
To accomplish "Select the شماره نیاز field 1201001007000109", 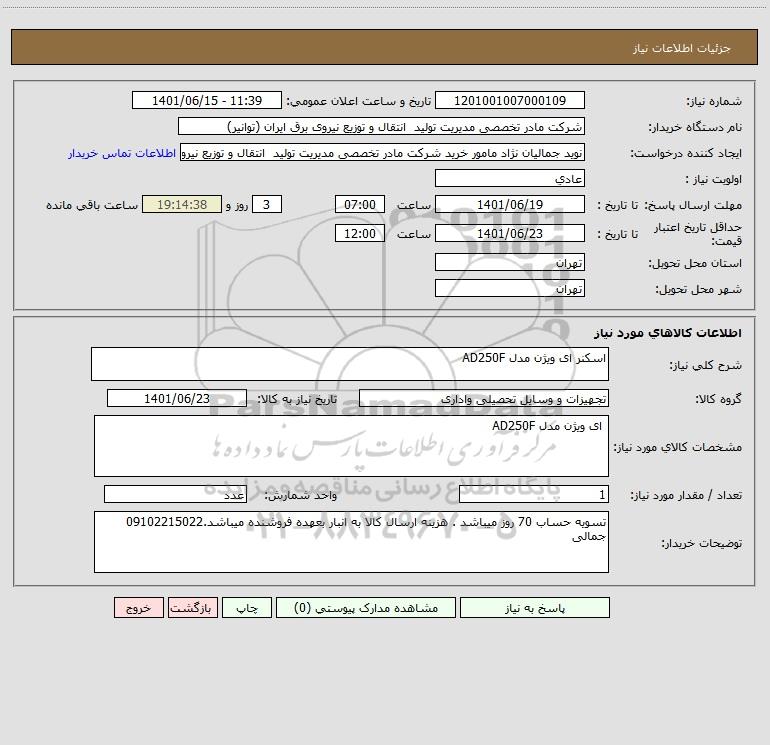I will pos(510,100).
